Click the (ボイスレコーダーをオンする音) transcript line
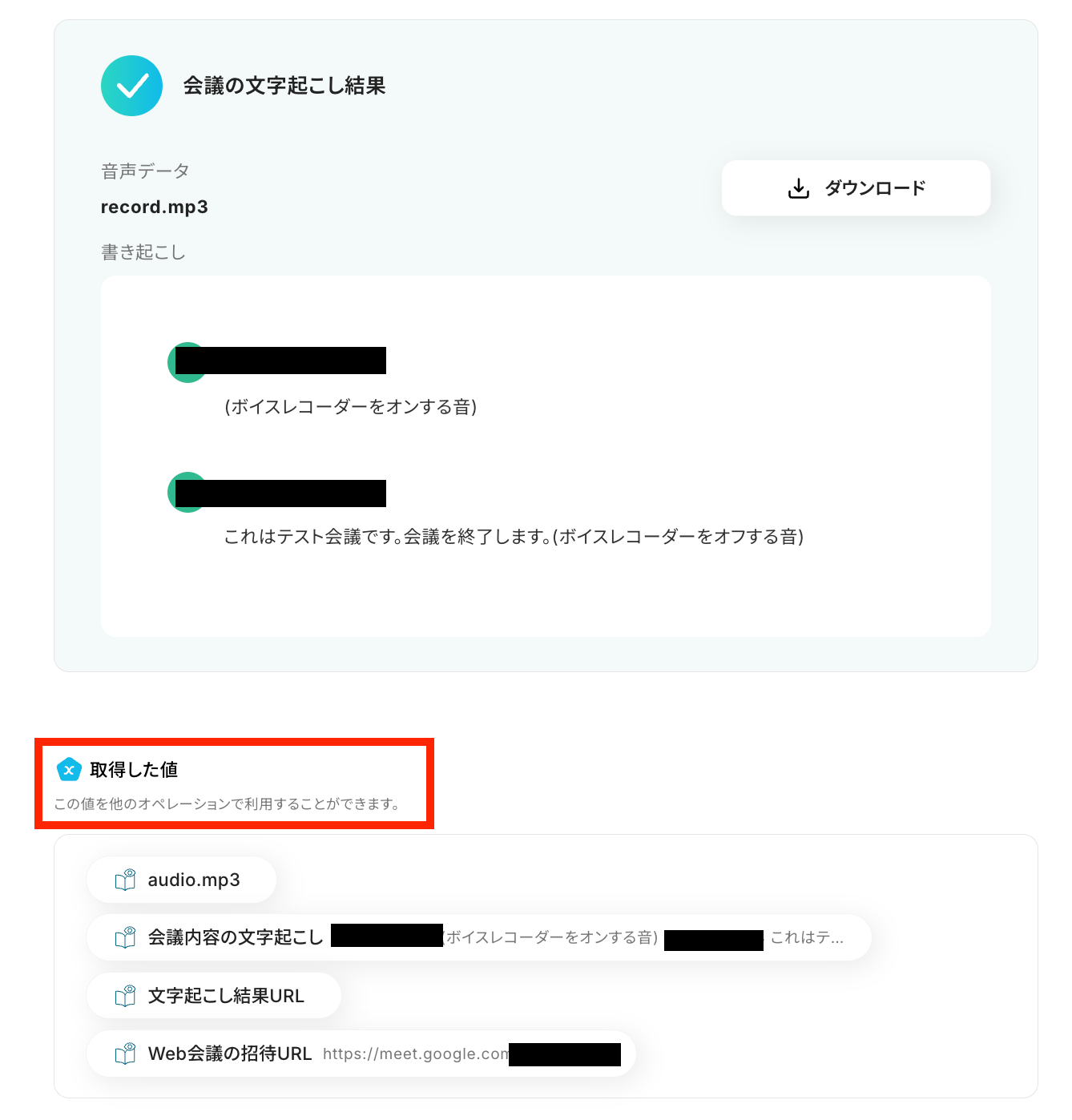The width and height of the screenshot is (1072, 1120). tap(351, 407)
